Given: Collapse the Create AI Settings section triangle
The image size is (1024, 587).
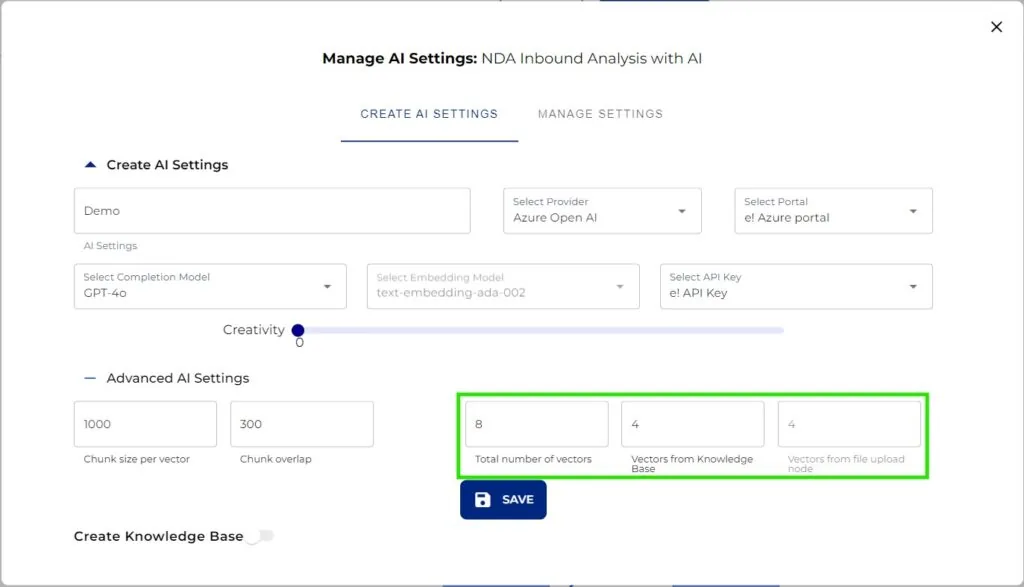Looking at the screenshot, I should coord(90,165).
